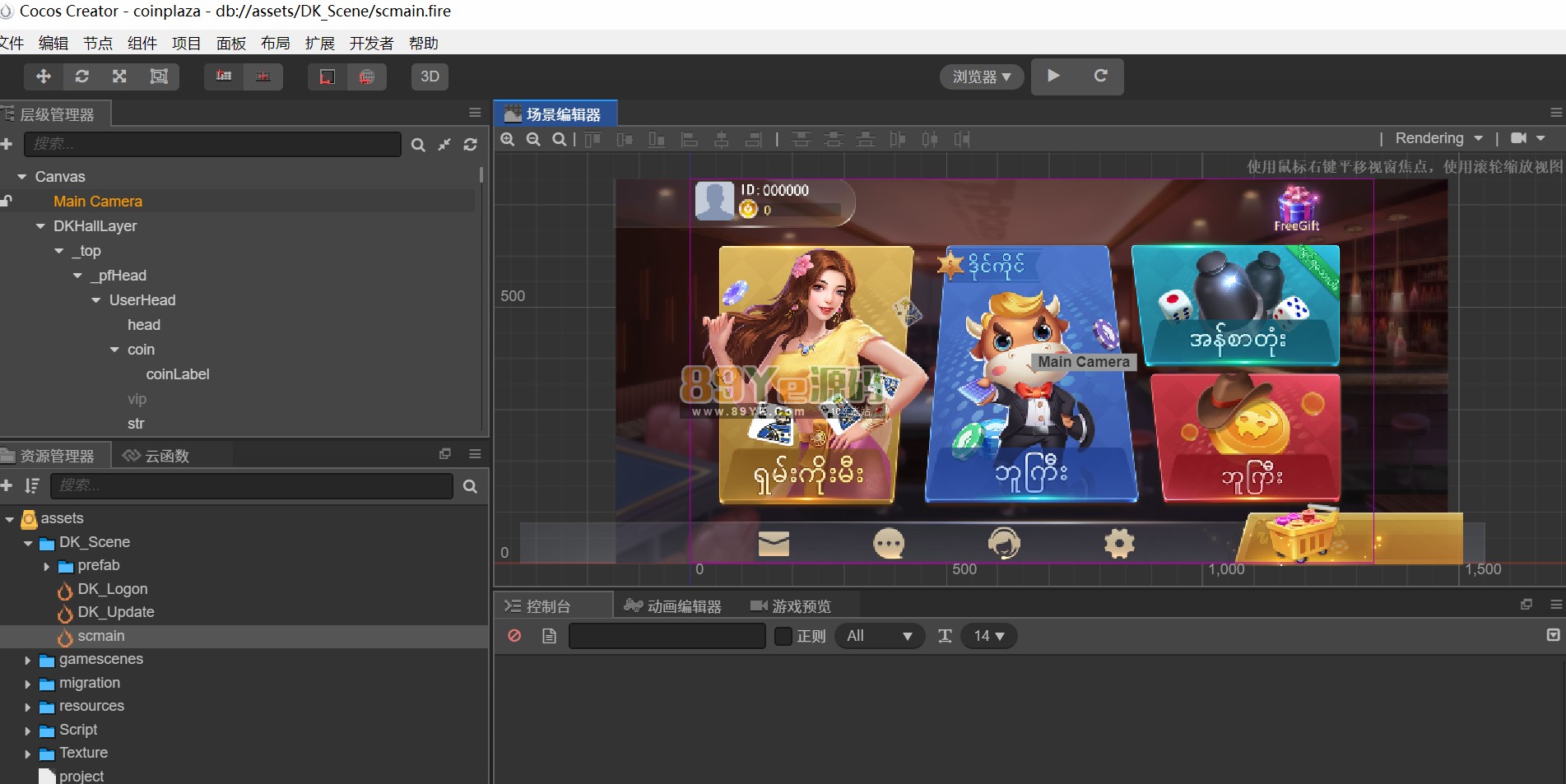The width and height of the screenshot is (1566, 784).
Task: Select the DK_Logon scene file
Action: 113,589
